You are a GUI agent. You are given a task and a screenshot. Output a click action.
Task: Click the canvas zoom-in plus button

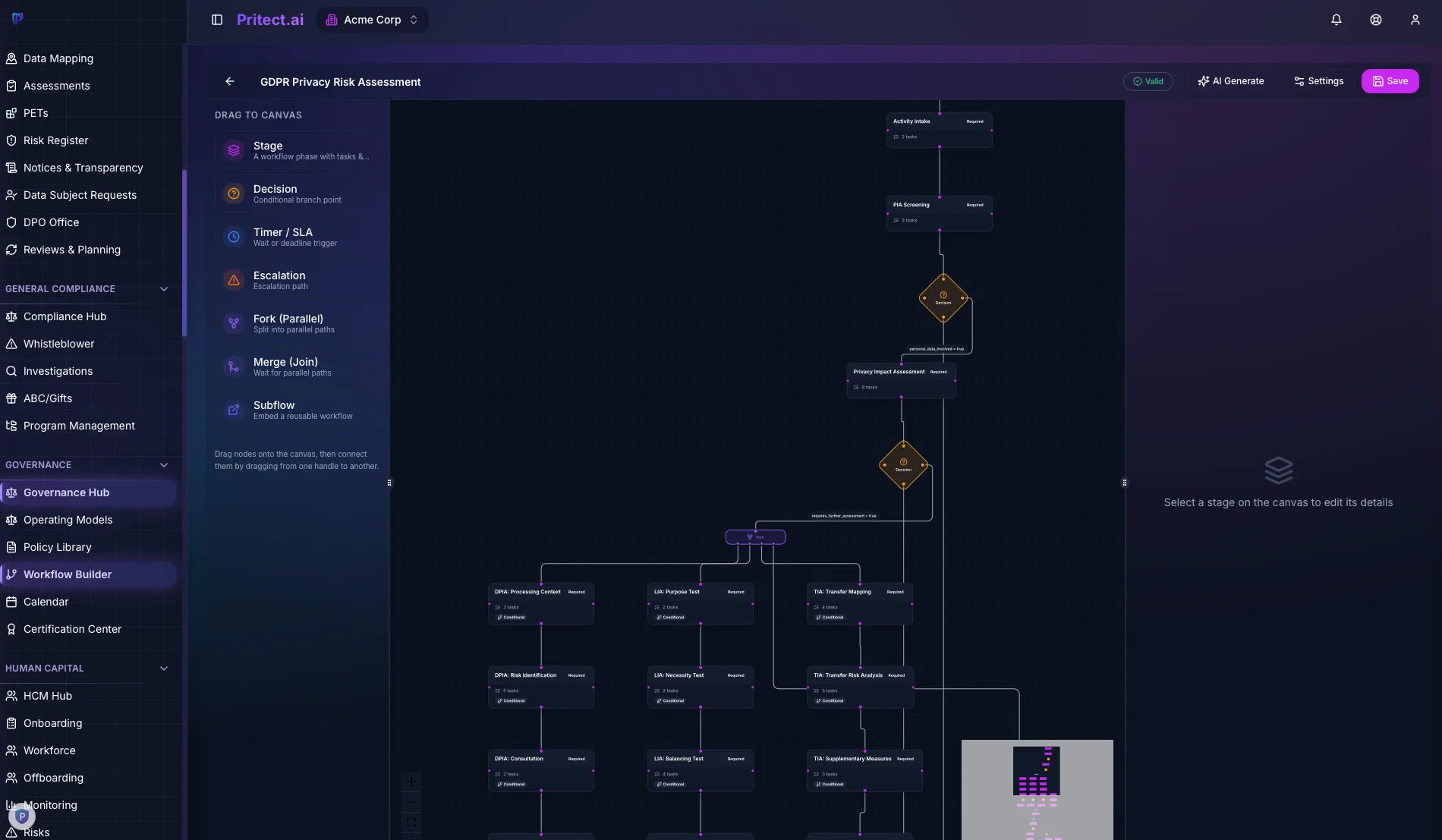(411, 782)
